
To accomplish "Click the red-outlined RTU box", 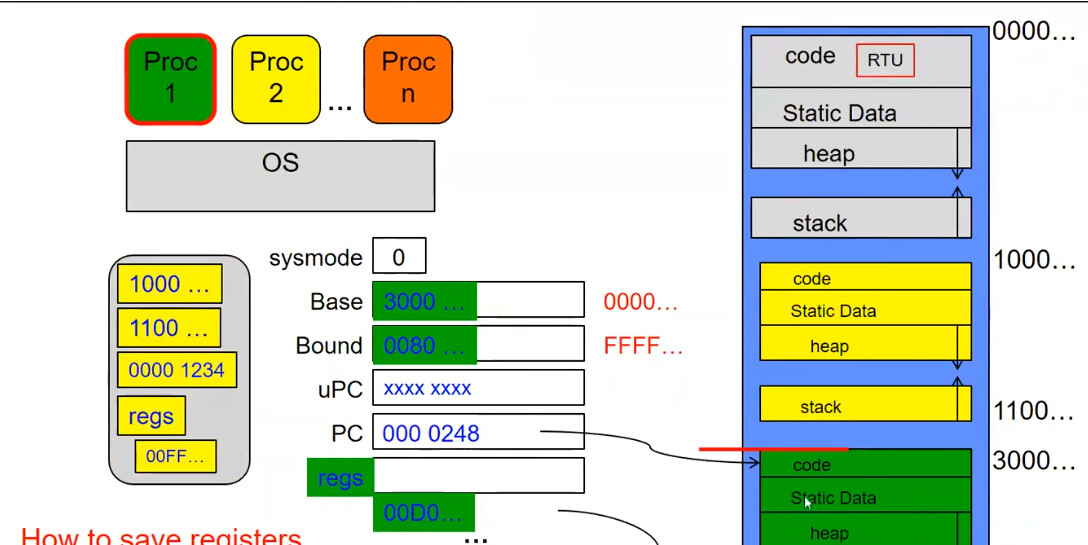I will pyautogui.click(x=885, y=60).
